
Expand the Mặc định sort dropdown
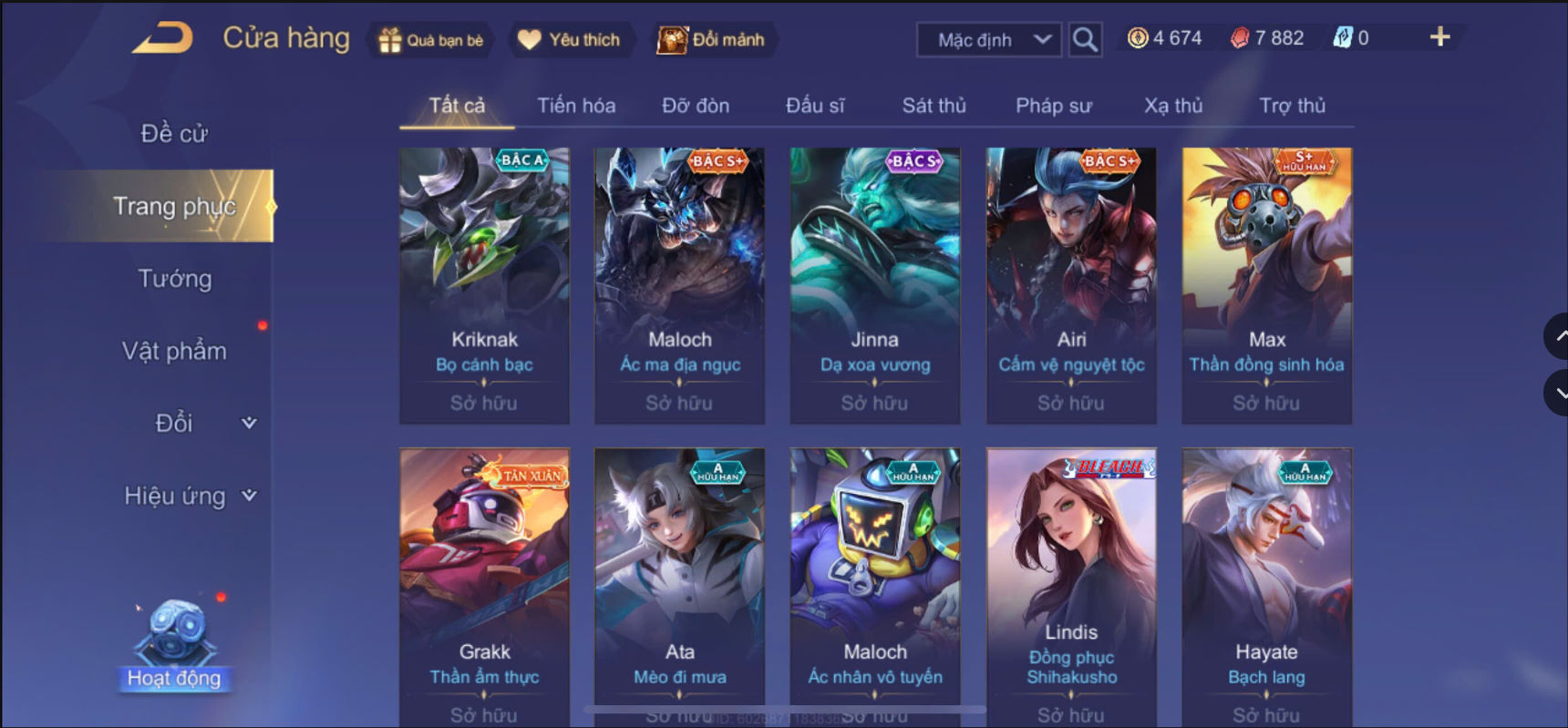click(x=989, y=40)
